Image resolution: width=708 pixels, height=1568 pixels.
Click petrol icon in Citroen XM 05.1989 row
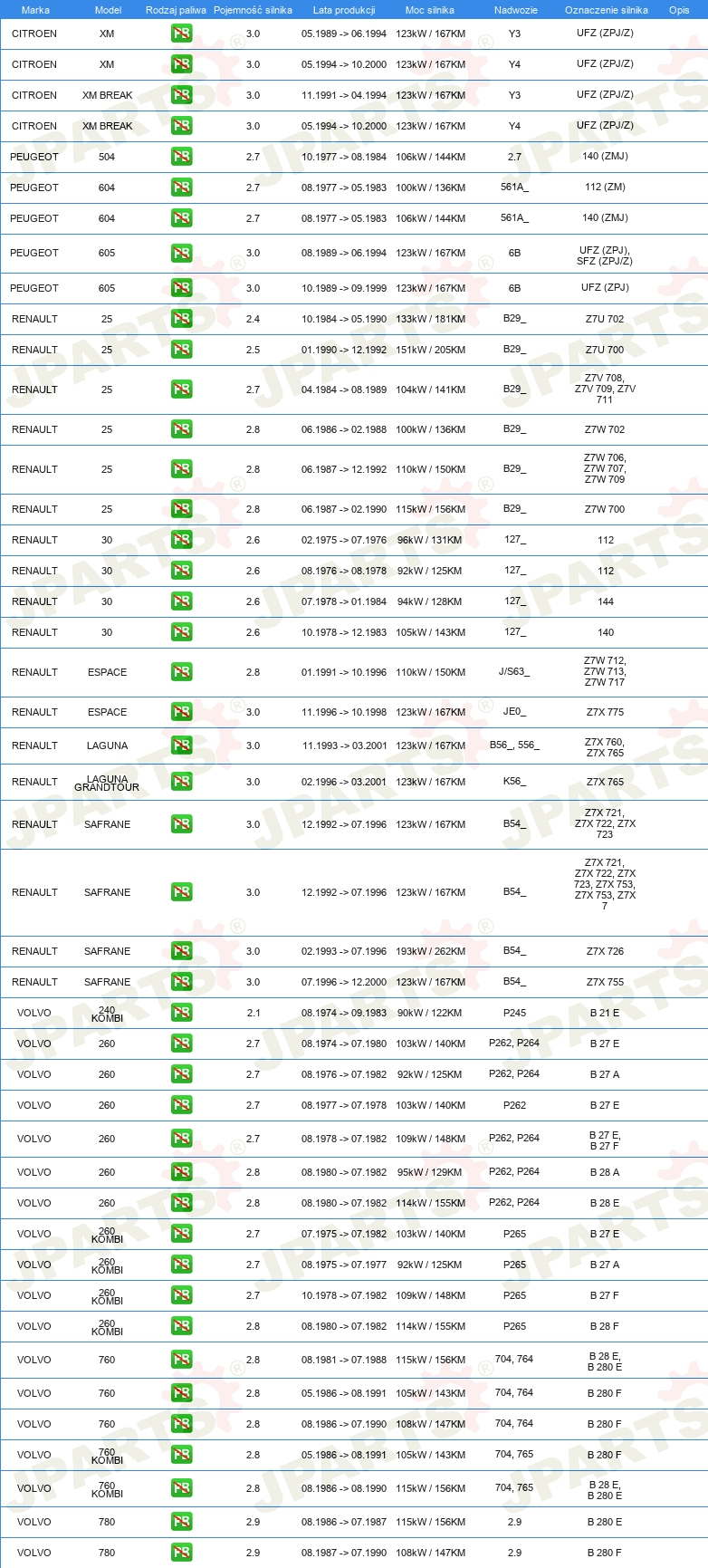pos(181,34)
